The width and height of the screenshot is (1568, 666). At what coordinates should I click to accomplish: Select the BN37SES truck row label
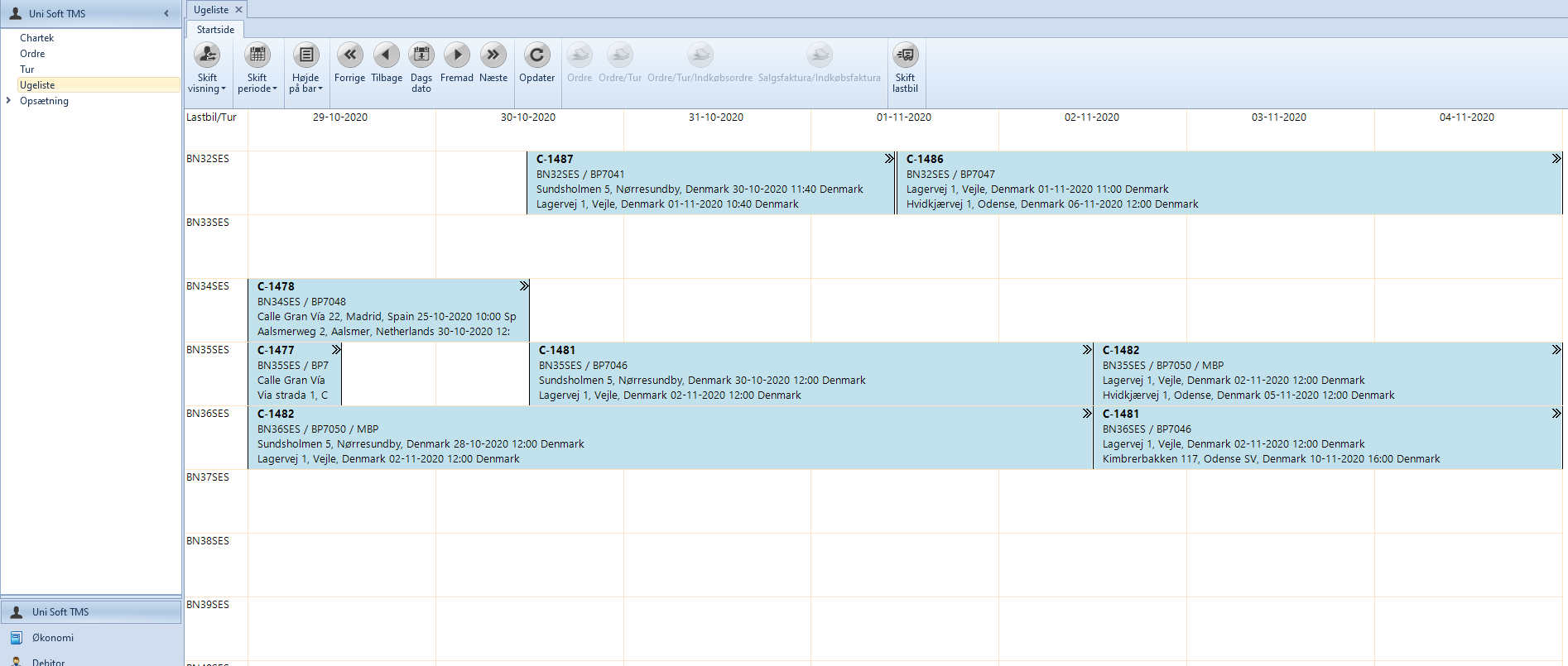[208, 477]
